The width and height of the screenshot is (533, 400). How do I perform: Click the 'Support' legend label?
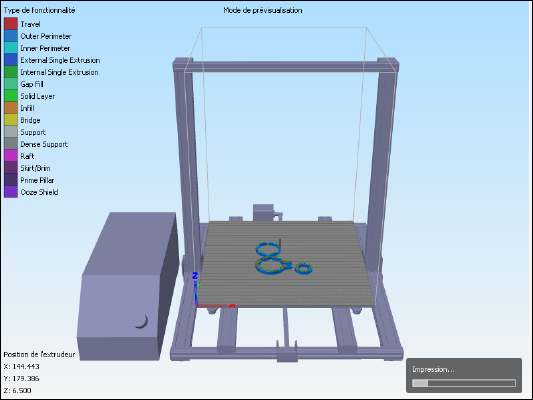coord(33,132)
